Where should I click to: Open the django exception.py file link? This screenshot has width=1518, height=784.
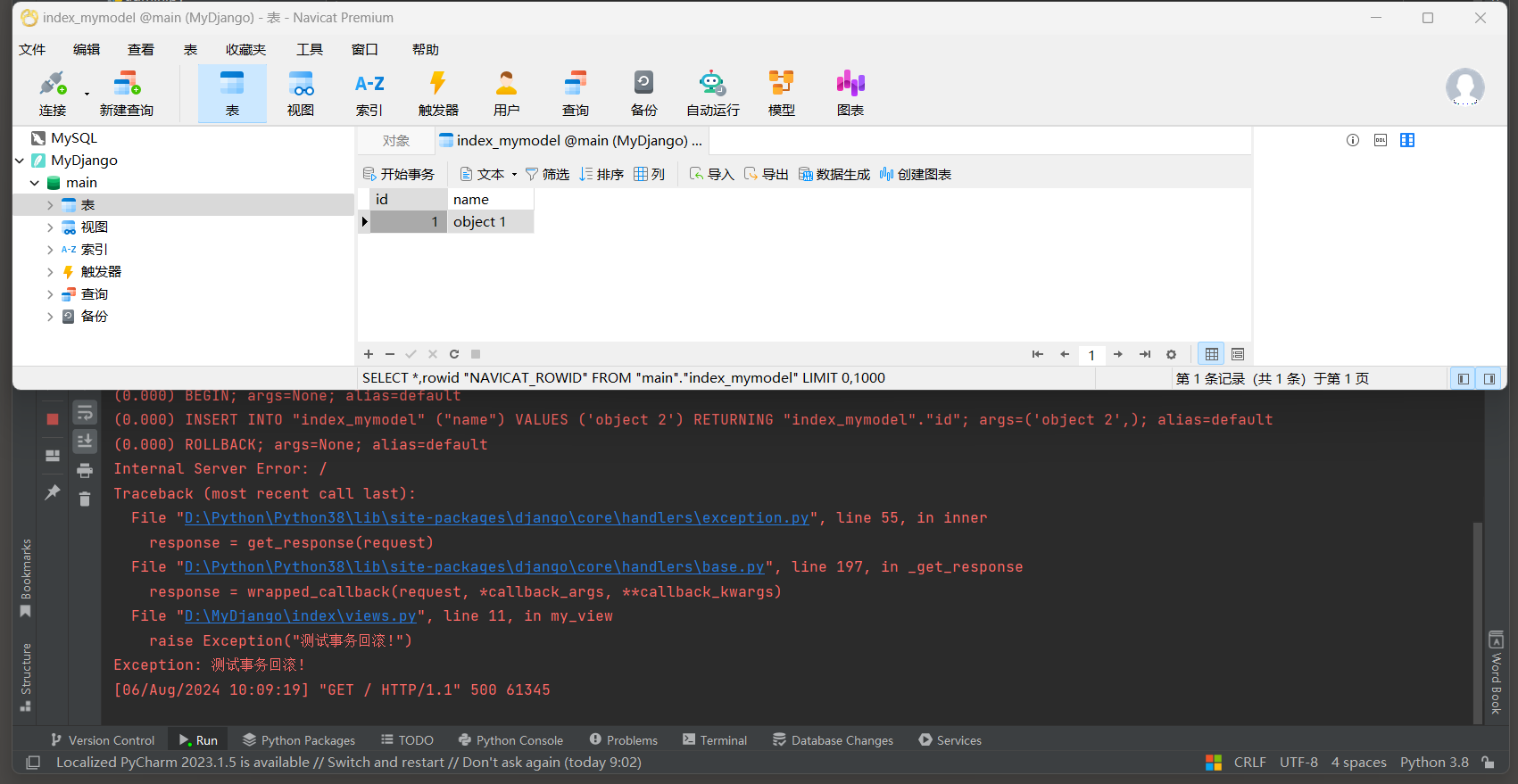496,518
